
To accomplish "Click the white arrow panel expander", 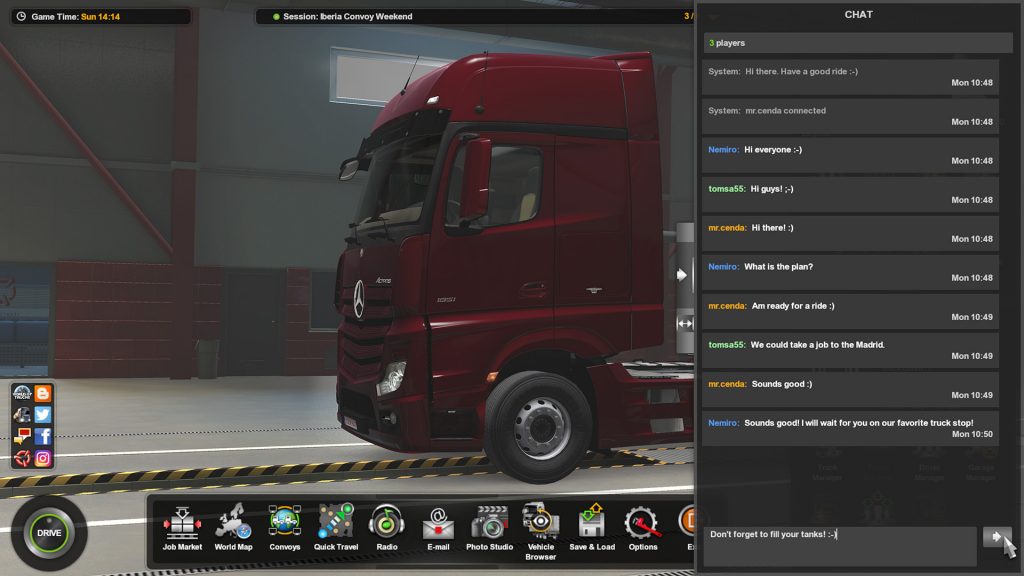I will (x=682, y=275).
